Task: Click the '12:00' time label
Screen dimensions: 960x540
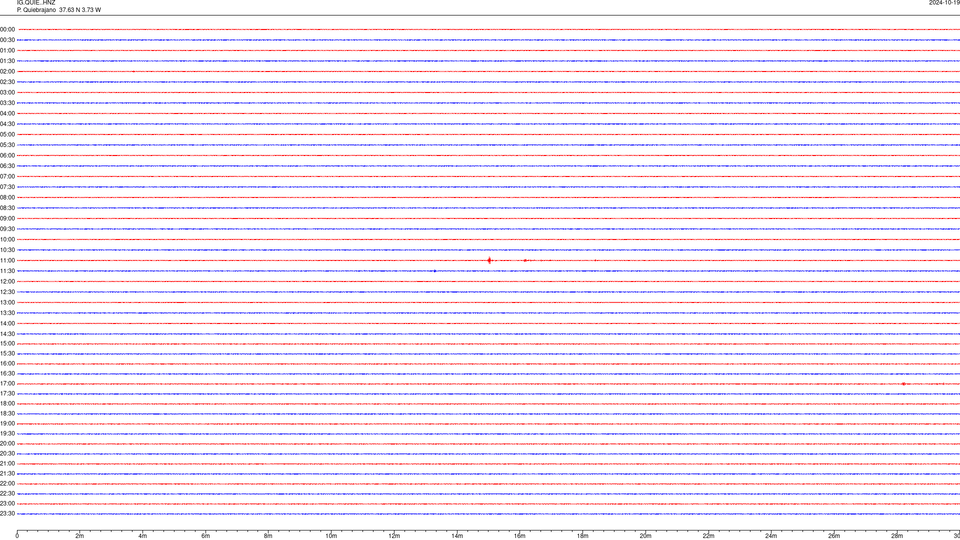Action: (x=7, y=282)
